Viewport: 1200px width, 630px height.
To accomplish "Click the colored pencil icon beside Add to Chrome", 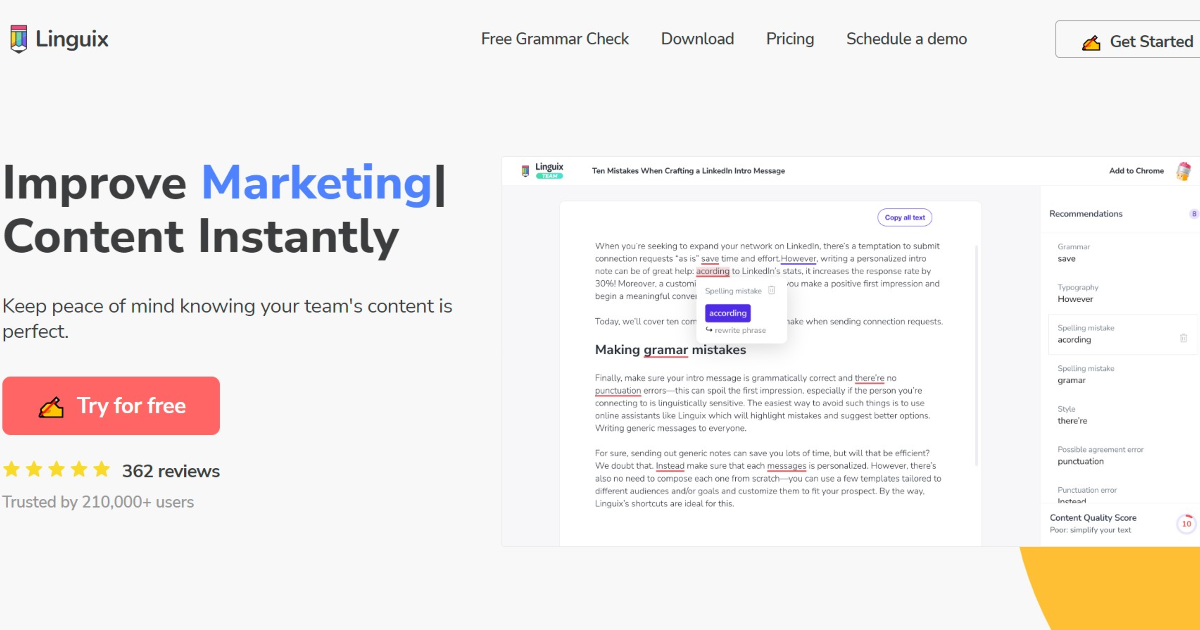I will click(x=1184, y=170).
